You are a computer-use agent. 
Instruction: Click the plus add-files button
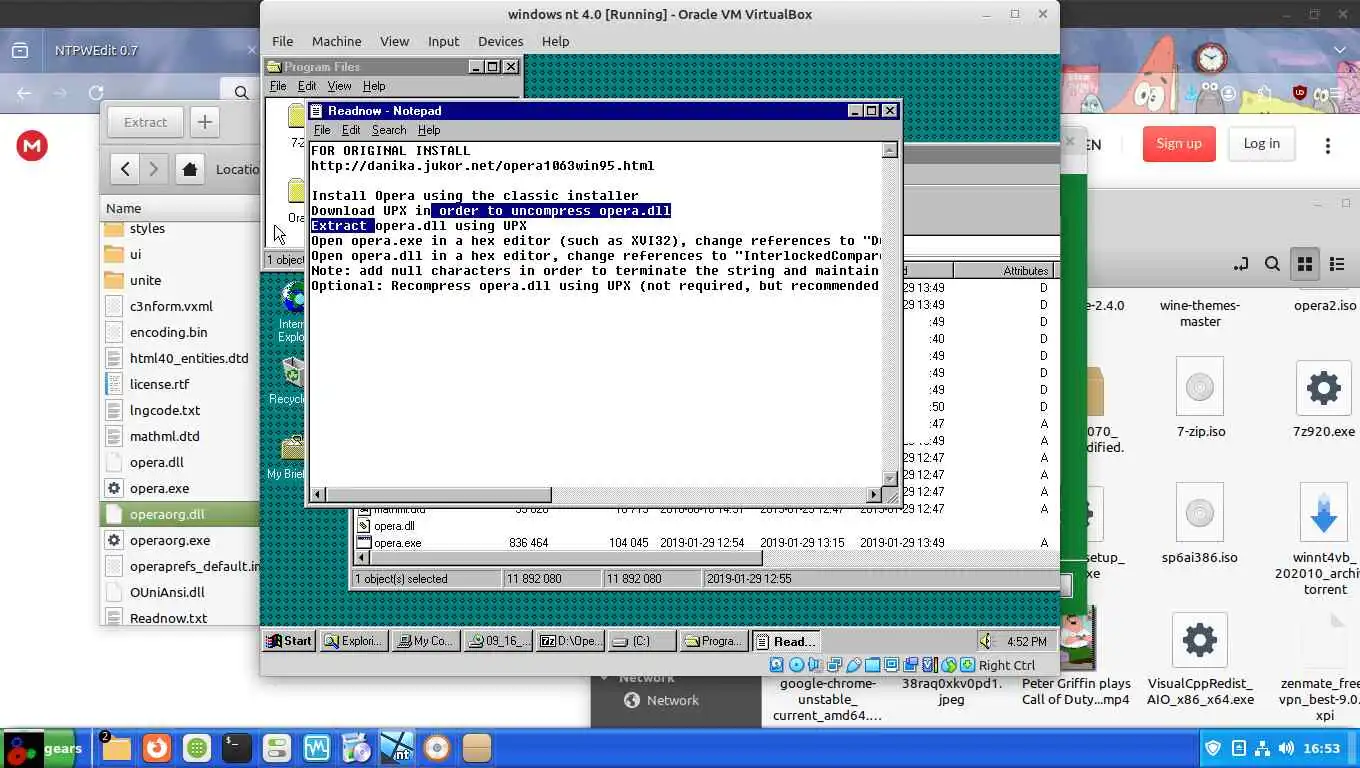point(204,122)
